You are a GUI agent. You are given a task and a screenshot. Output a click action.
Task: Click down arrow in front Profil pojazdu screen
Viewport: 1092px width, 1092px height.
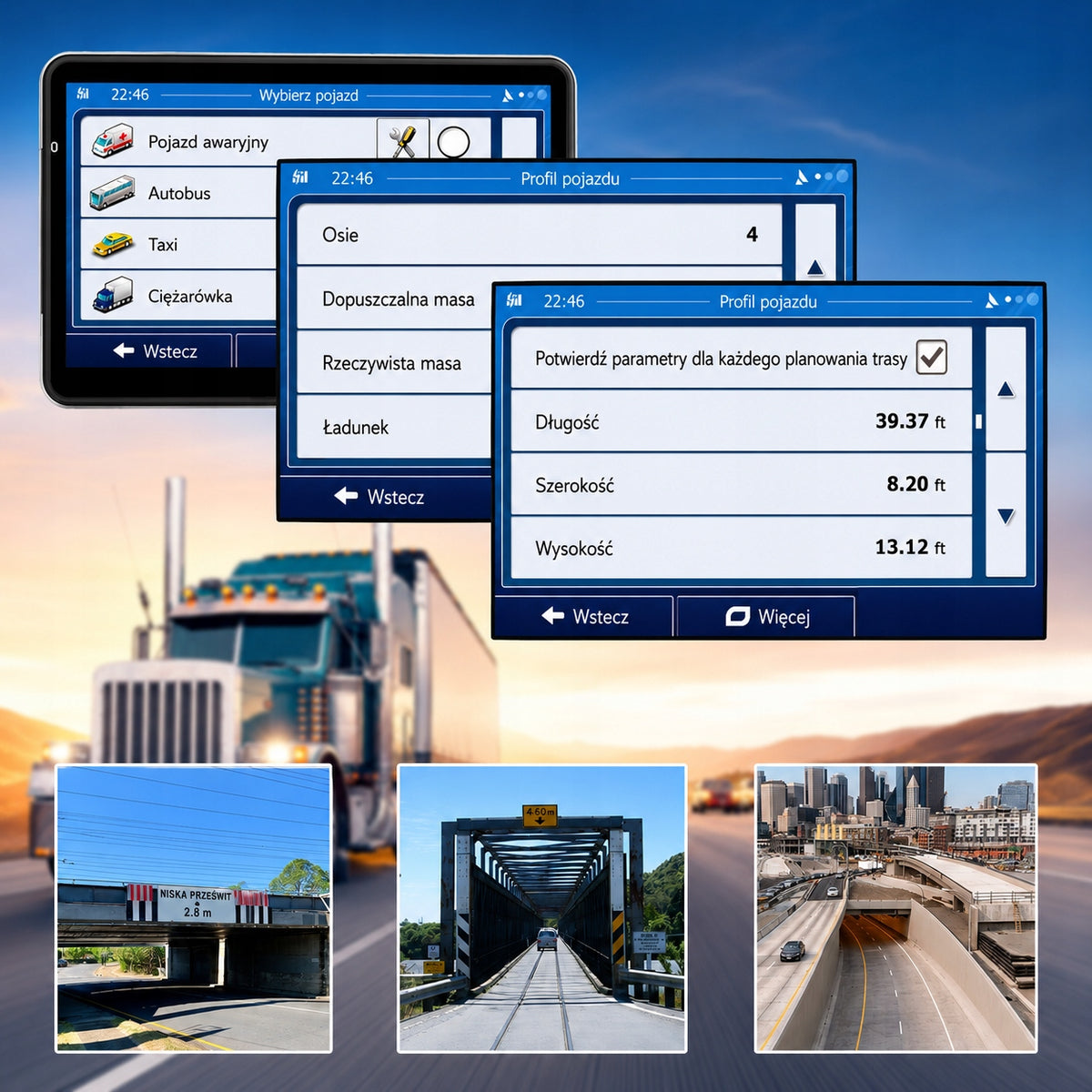[x=1006, y=515]
